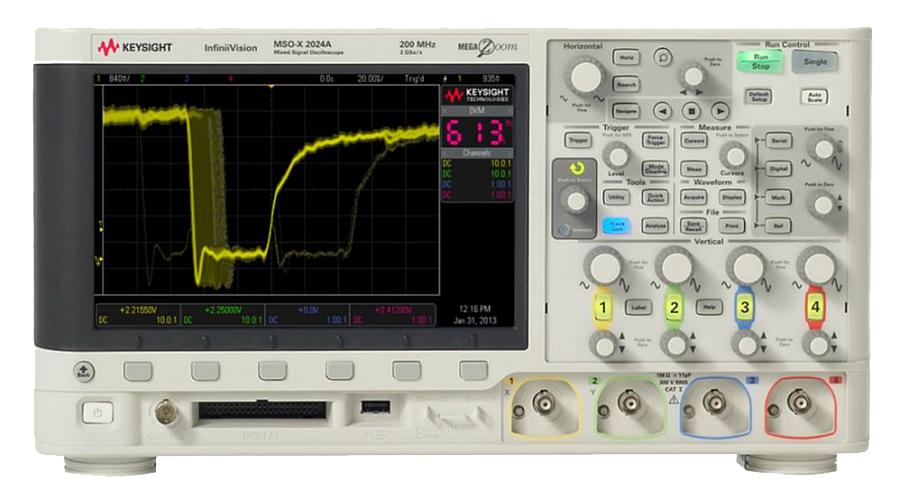This screenshot has width=900, height=499.
Task: Select the front-panel USB port
Action: click(x=375, y=407)
